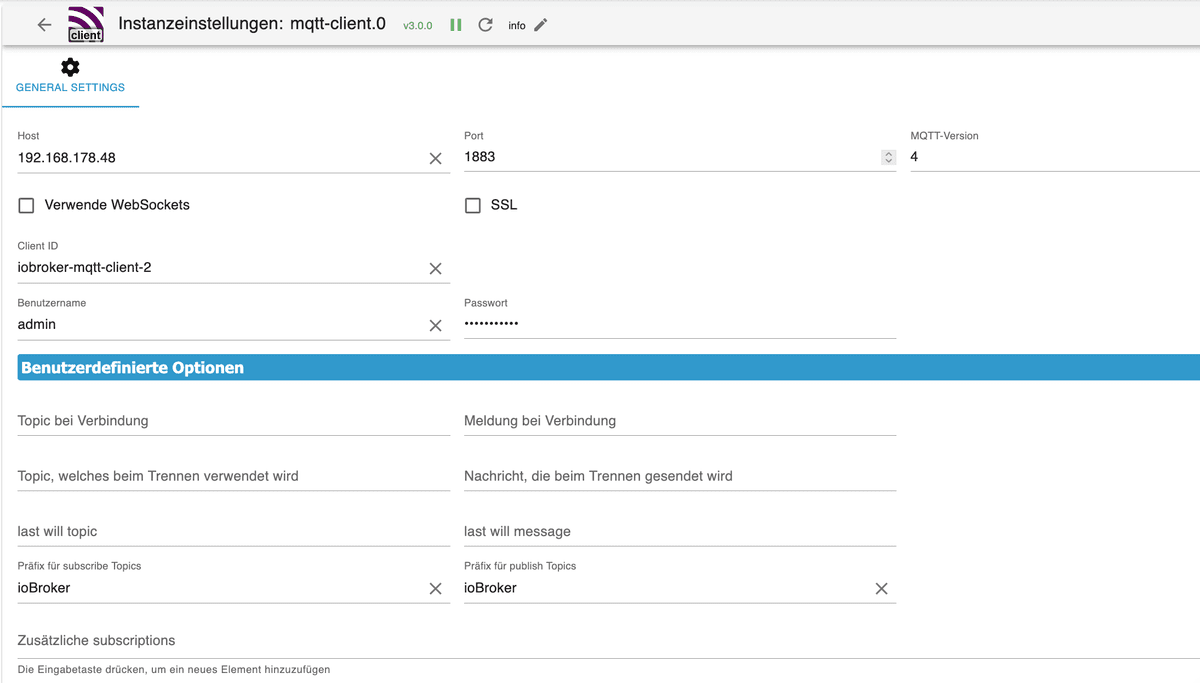
Task: Enable the SSL checkbox
Action: pos(472,205)
